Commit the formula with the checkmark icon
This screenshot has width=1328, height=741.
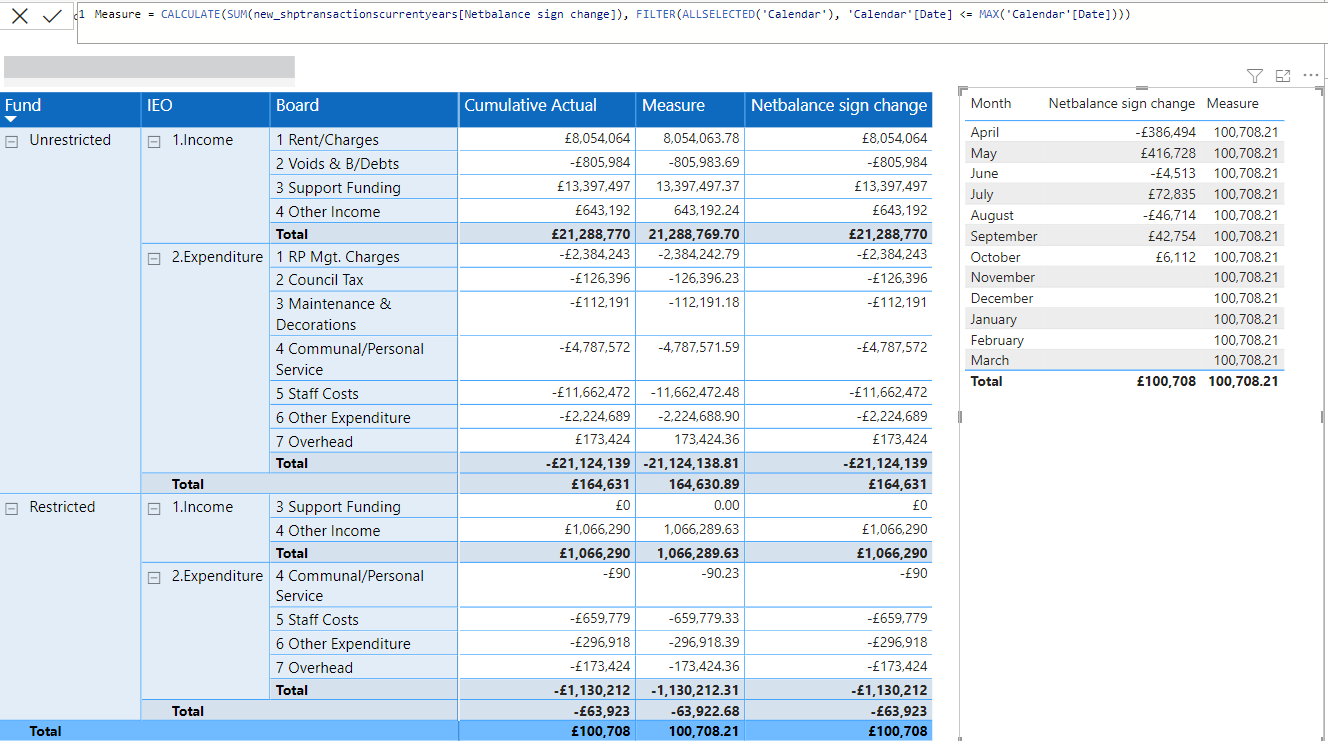click(x=52, y=16)
